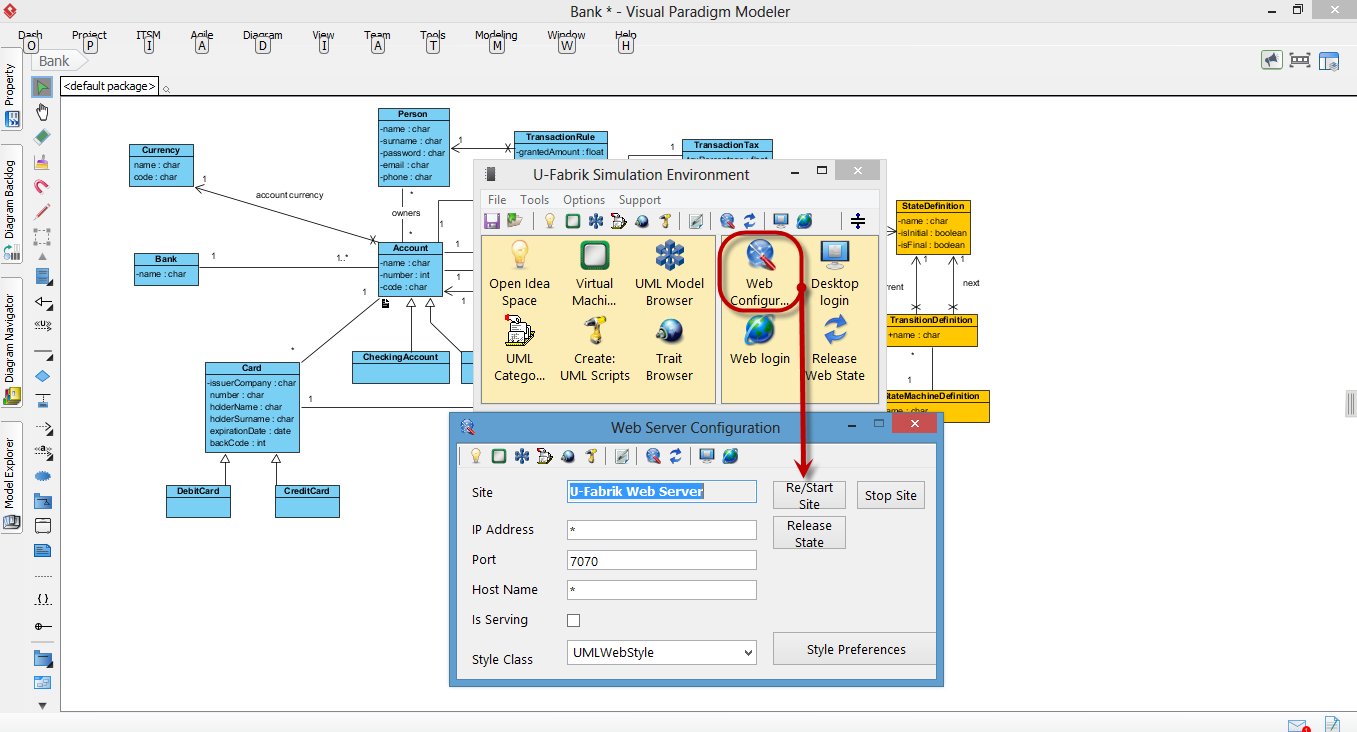Click the Stop Site button
Screen dimensions: 1357x732
pos(891,495)
